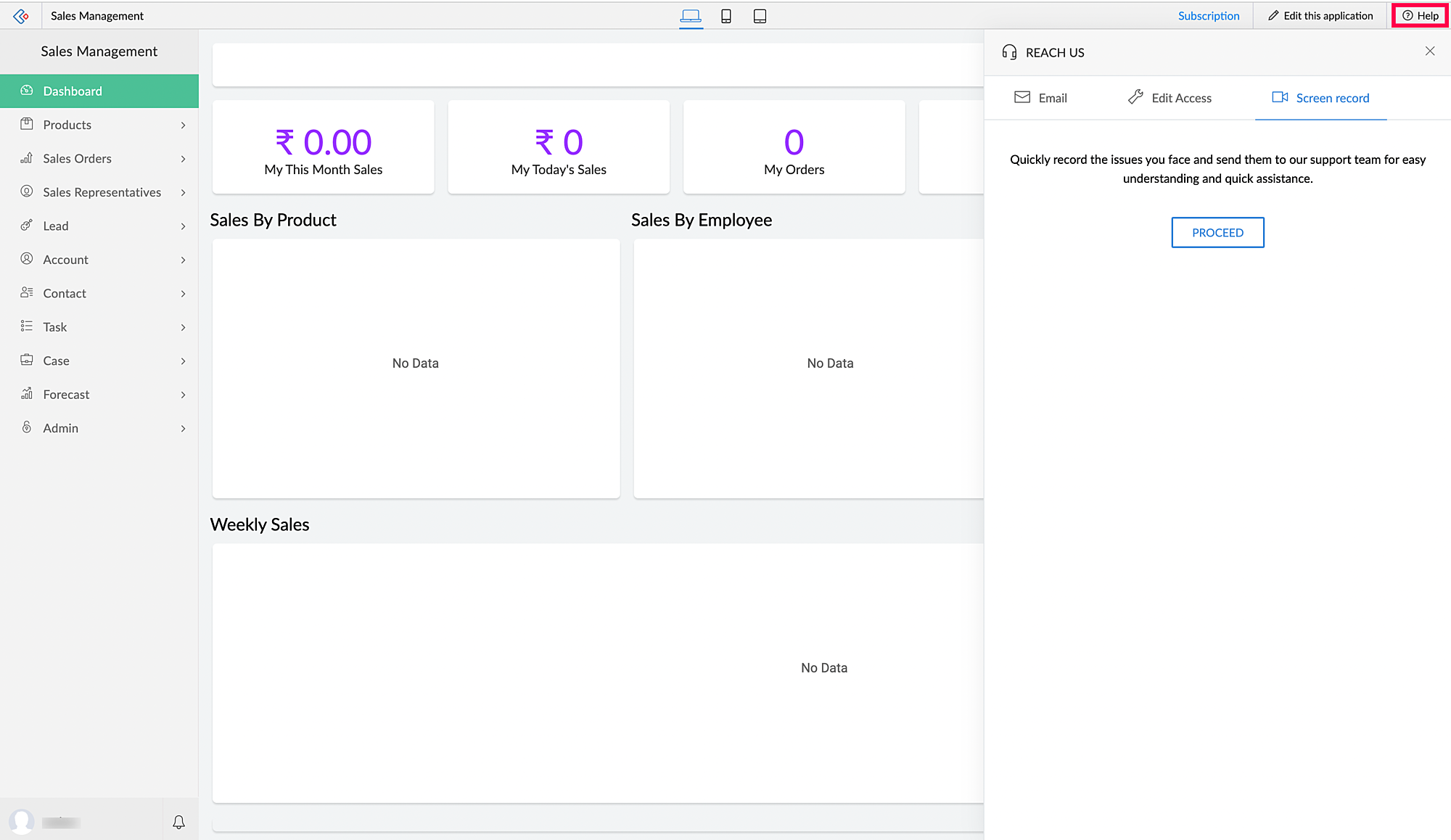Click the Lead icon in sidebar

(x=27, y=226)
